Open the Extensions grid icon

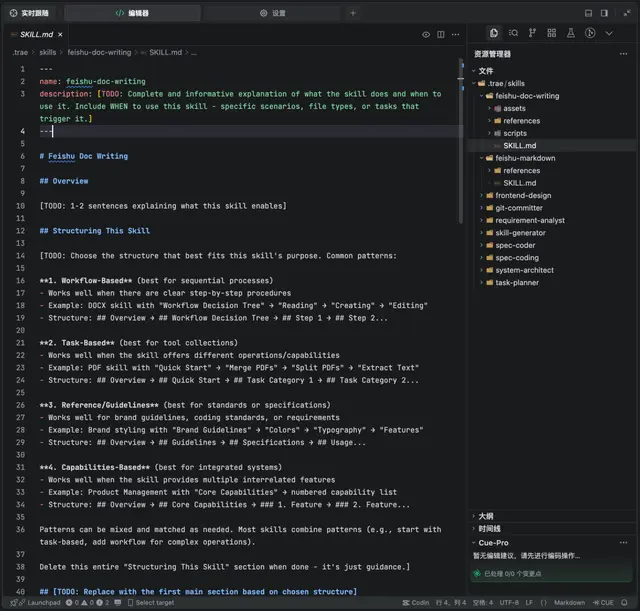tap(551, 33)
